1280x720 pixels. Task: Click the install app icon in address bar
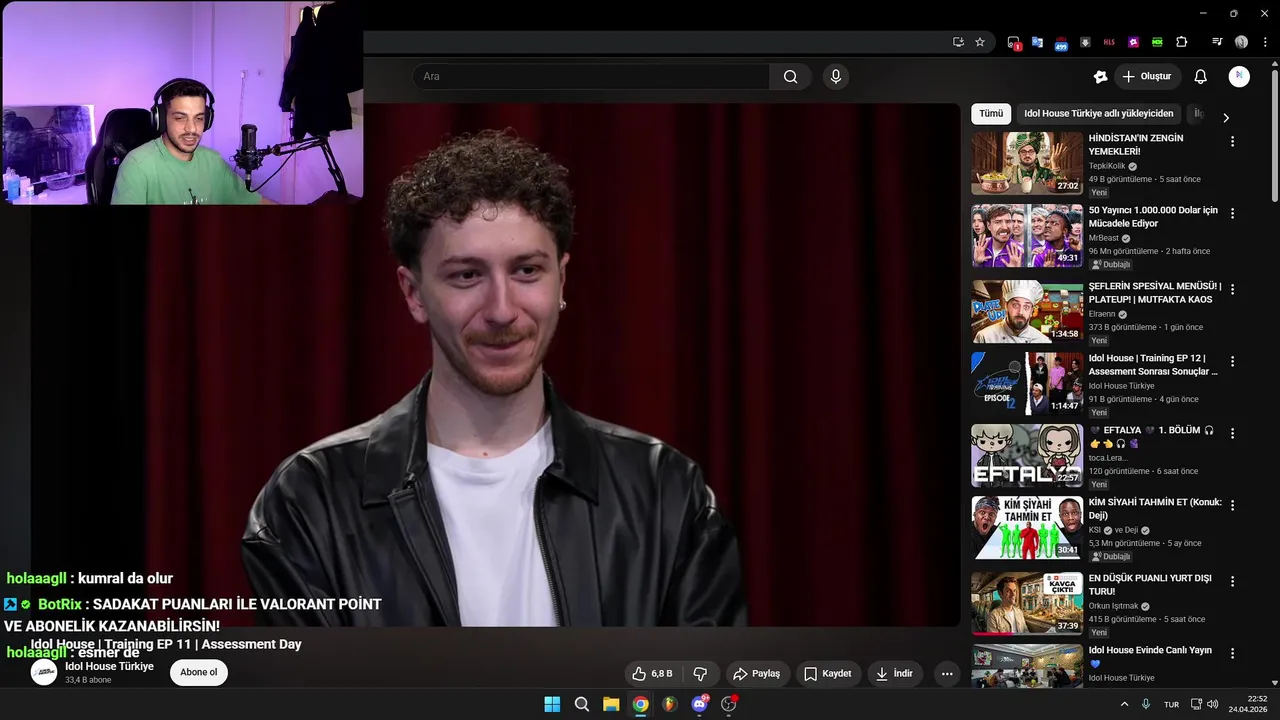(958, 42)
